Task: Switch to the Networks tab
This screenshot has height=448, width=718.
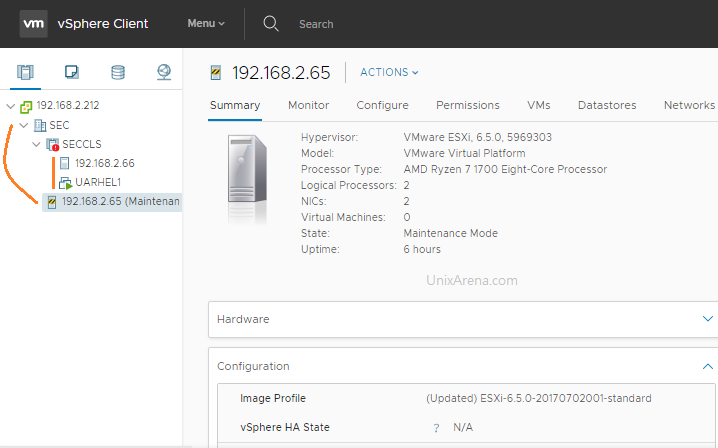Action: tap(689, 105)
